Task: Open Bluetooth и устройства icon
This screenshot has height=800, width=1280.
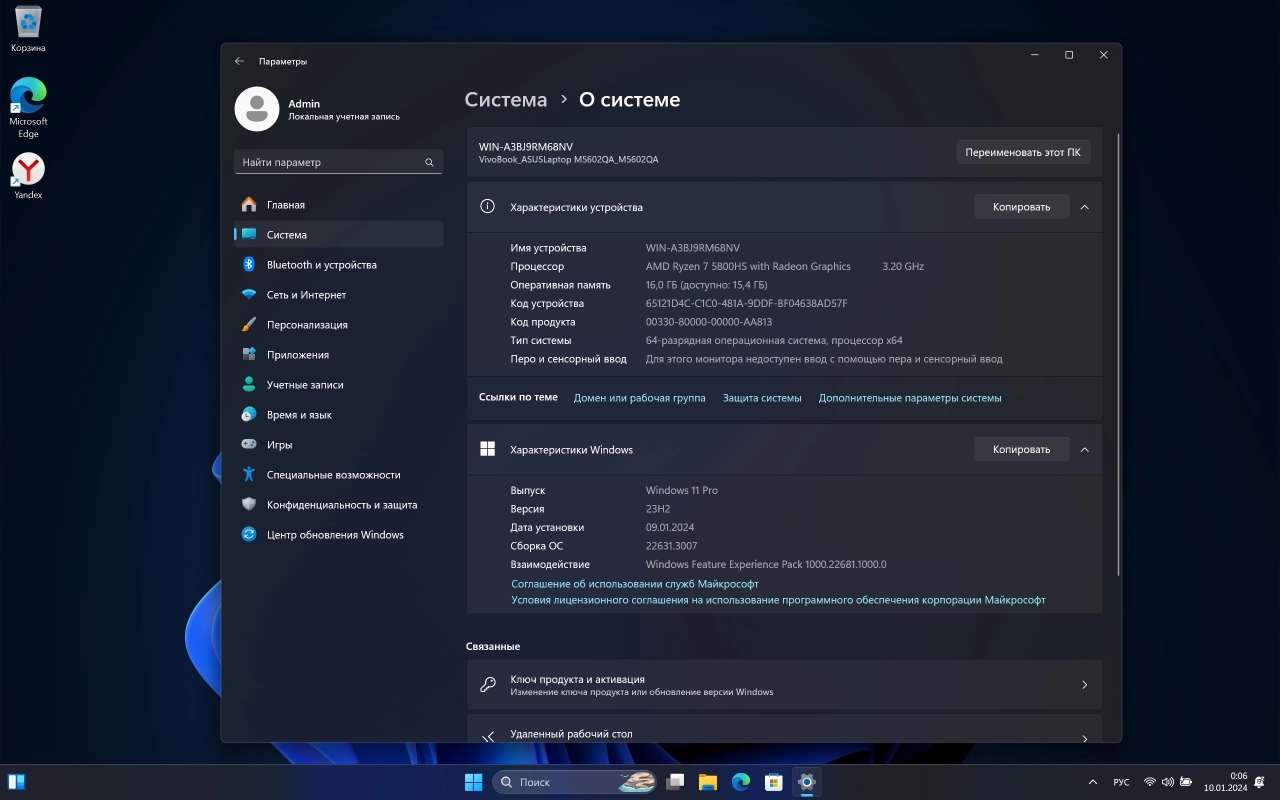Action: tap(249, 264)
